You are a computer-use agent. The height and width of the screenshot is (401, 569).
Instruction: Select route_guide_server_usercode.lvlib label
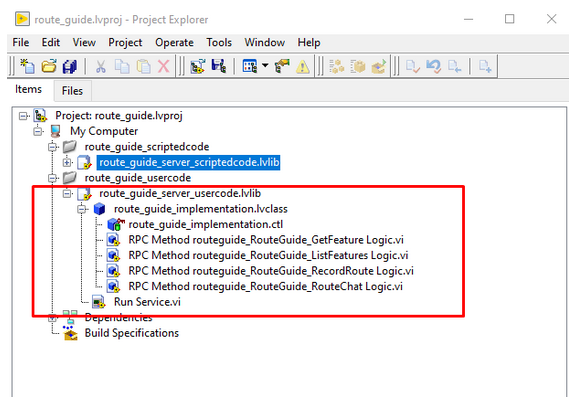180,193
